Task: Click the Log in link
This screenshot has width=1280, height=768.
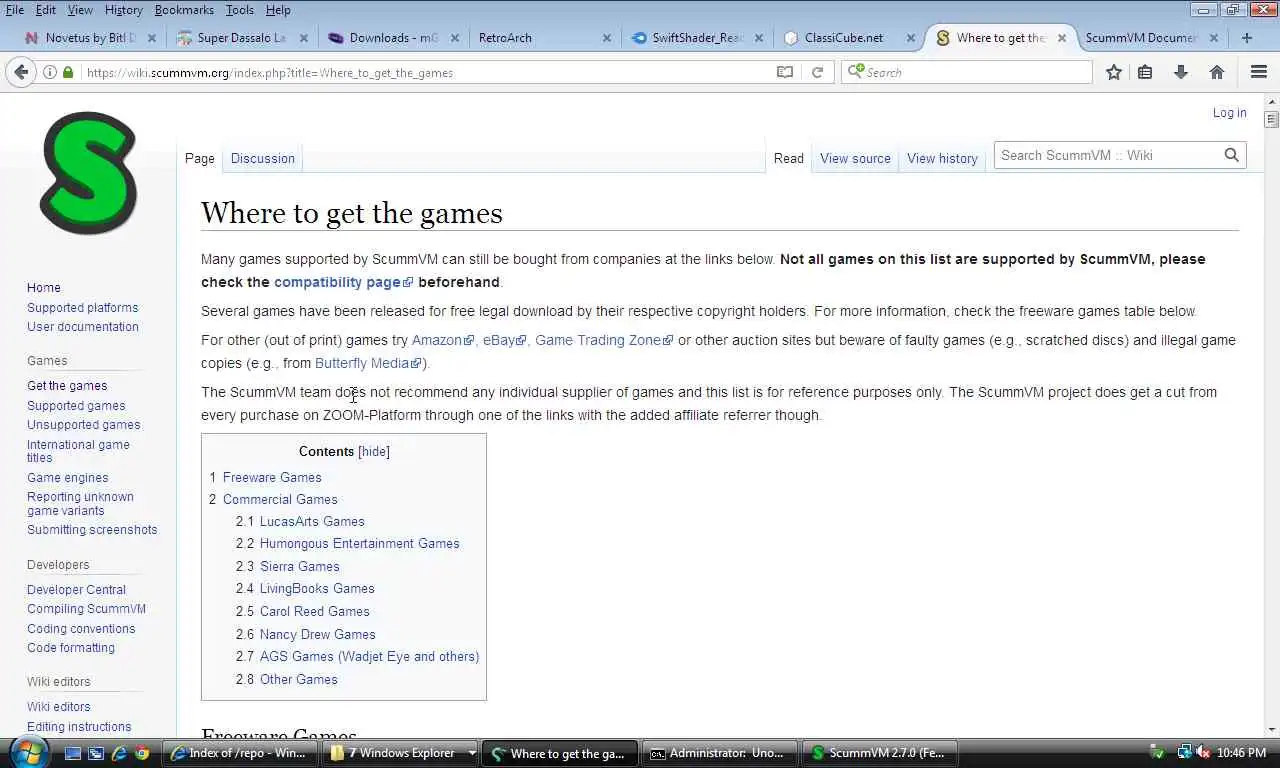Action: point(1230,113)
